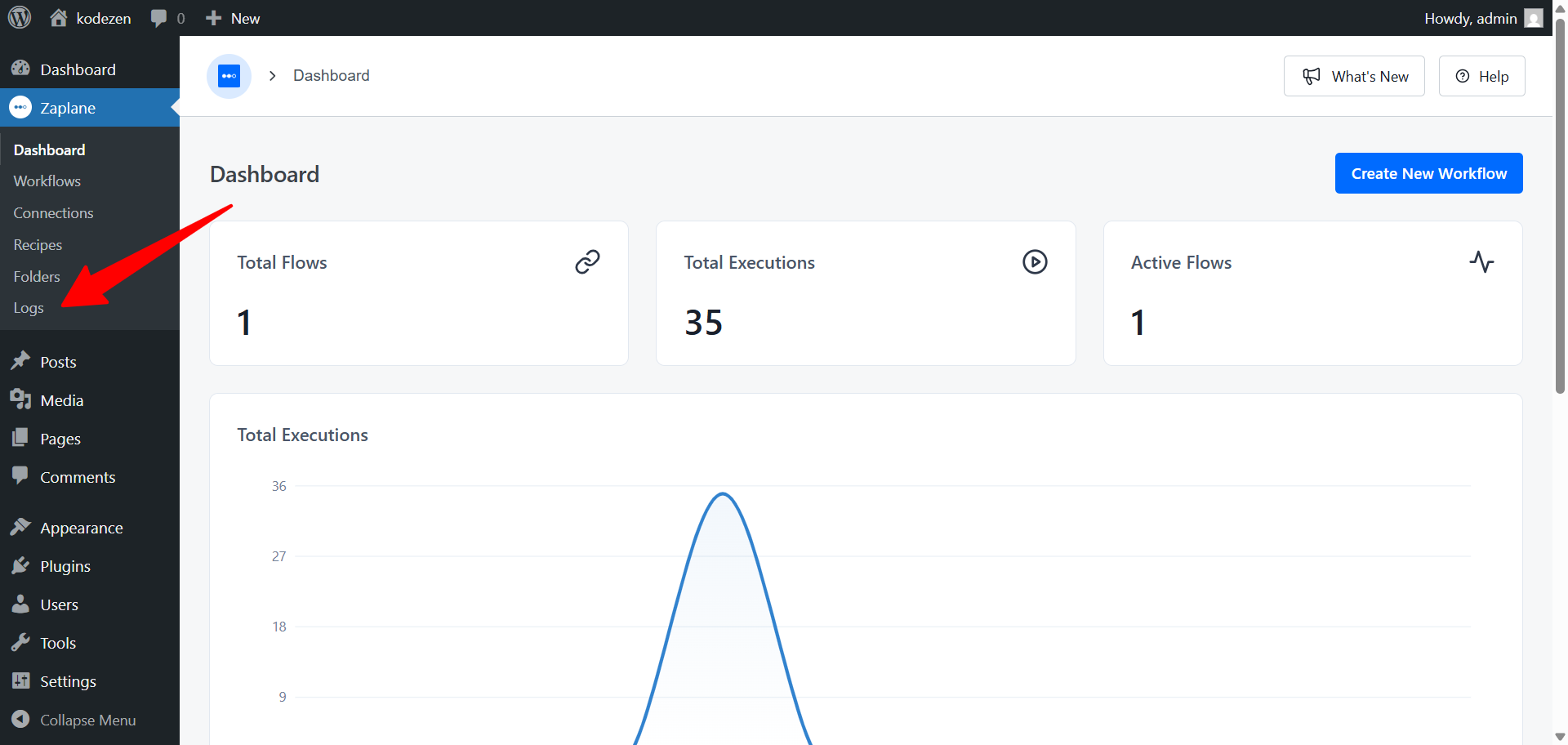Image resolution: width=1568 pixels, height=745 pixels.
Task: Click the New link in admin bar
Action: (x=245, y=18)
